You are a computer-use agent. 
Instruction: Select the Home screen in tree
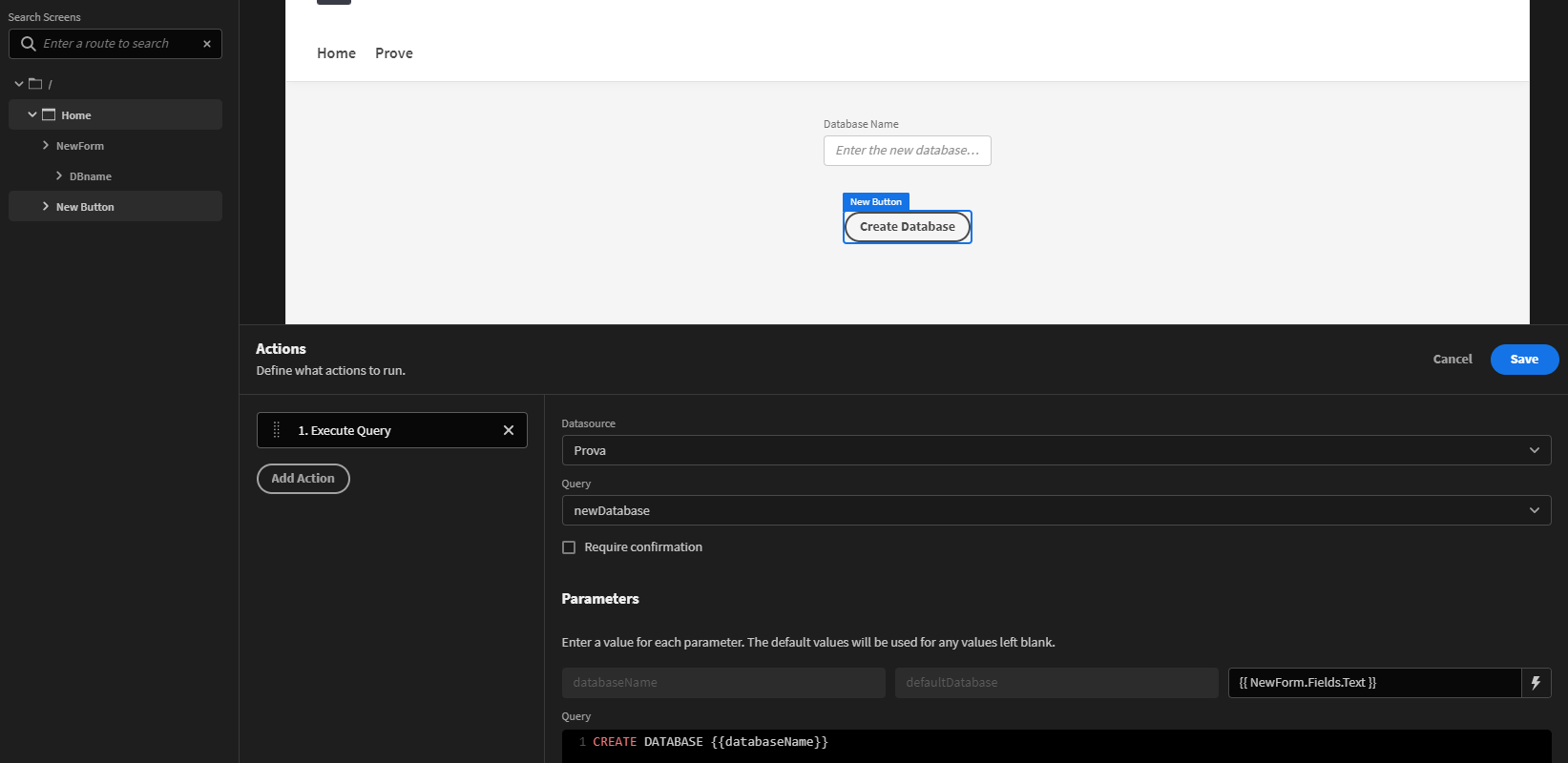(x=115, y=114)
